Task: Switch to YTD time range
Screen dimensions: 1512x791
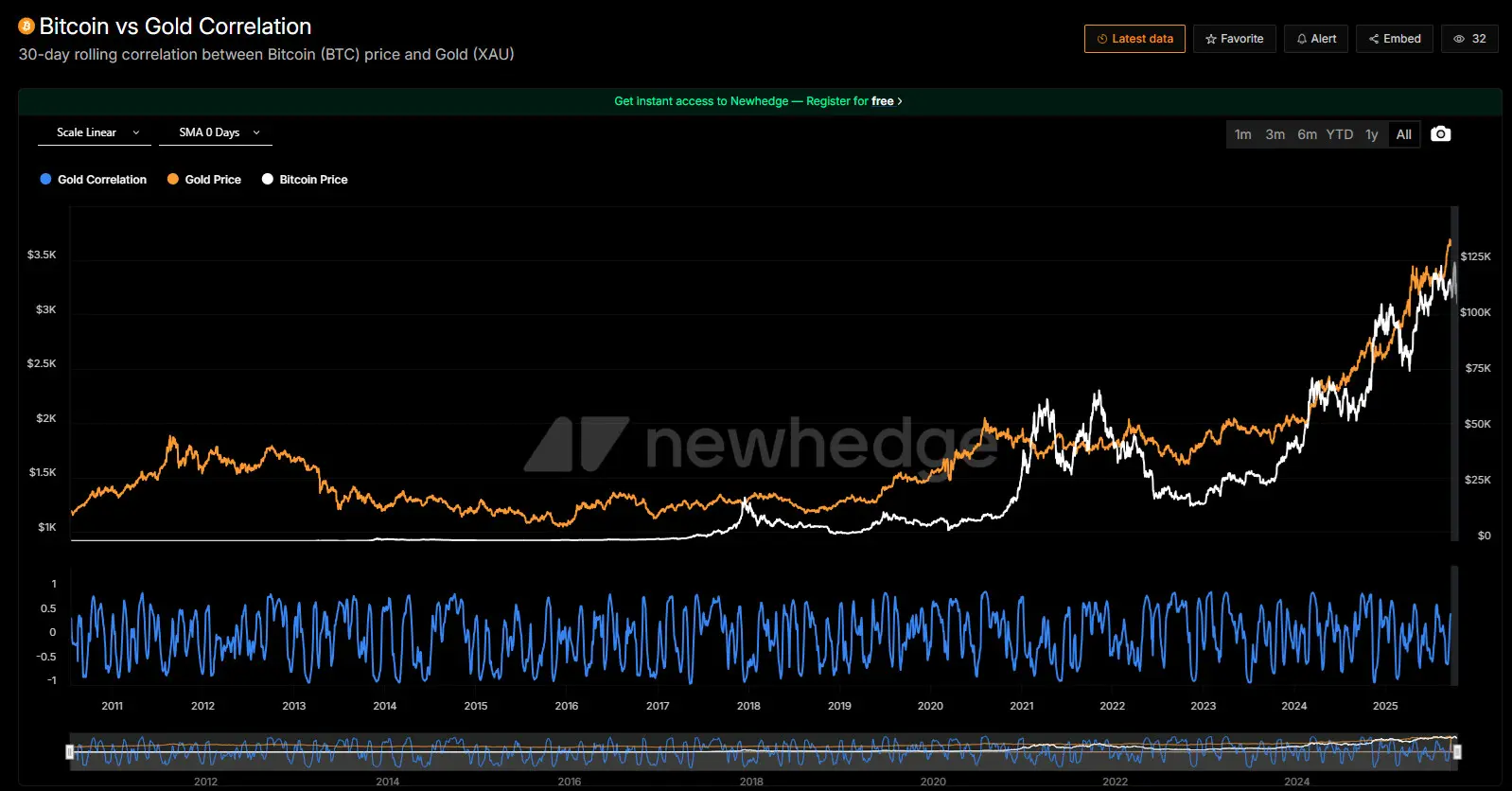Action: 1339,134
